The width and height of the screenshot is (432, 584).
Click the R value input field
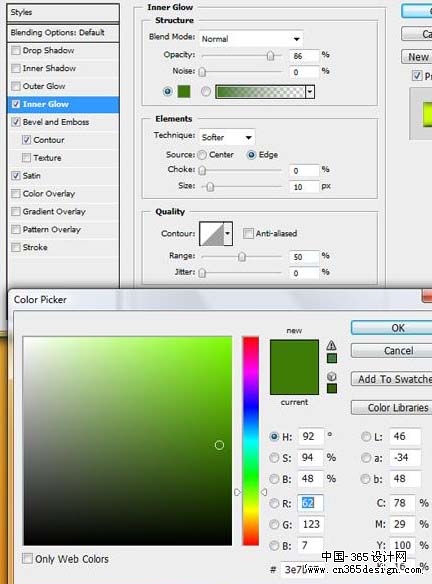click(x=311, y=503)
